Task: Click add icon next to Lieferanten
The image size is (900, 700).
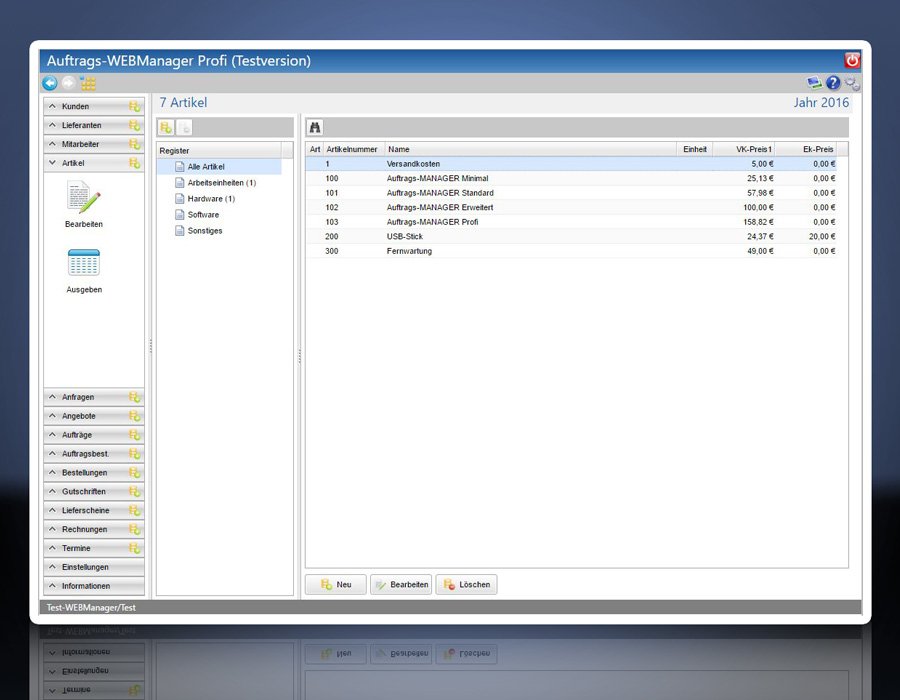Action: 134,125
